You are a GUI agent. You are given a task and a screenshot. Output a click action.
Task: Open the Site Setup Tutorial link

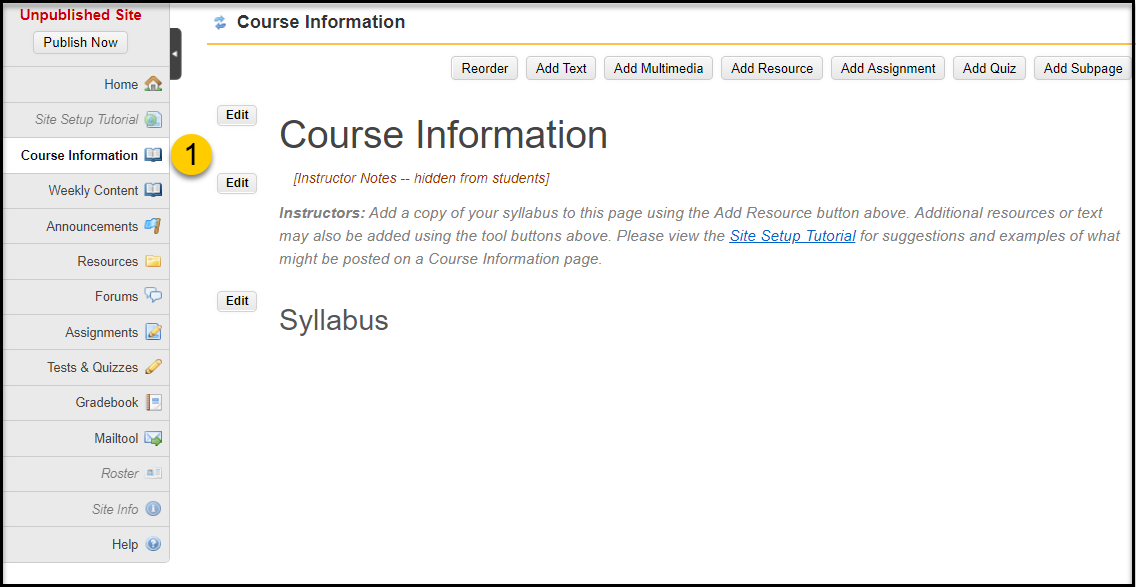(793, 236)
